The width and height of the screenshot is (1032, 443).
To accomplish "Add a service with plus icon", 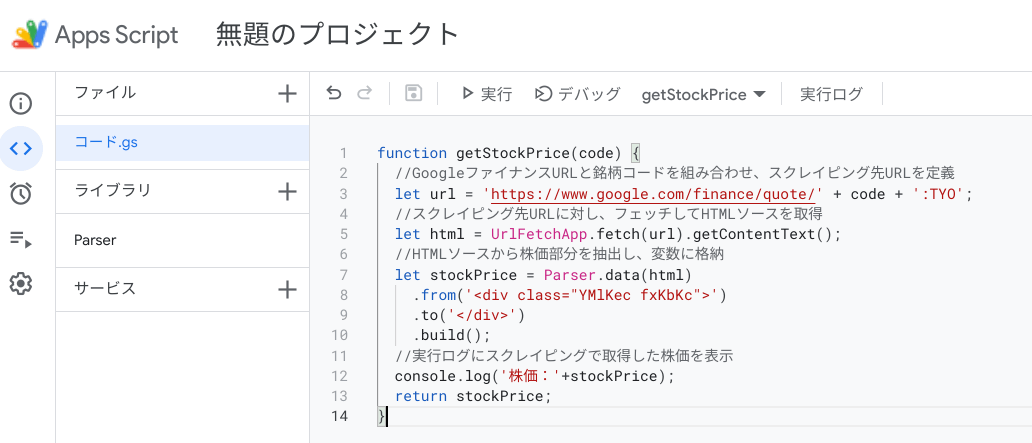I will 287,289.
